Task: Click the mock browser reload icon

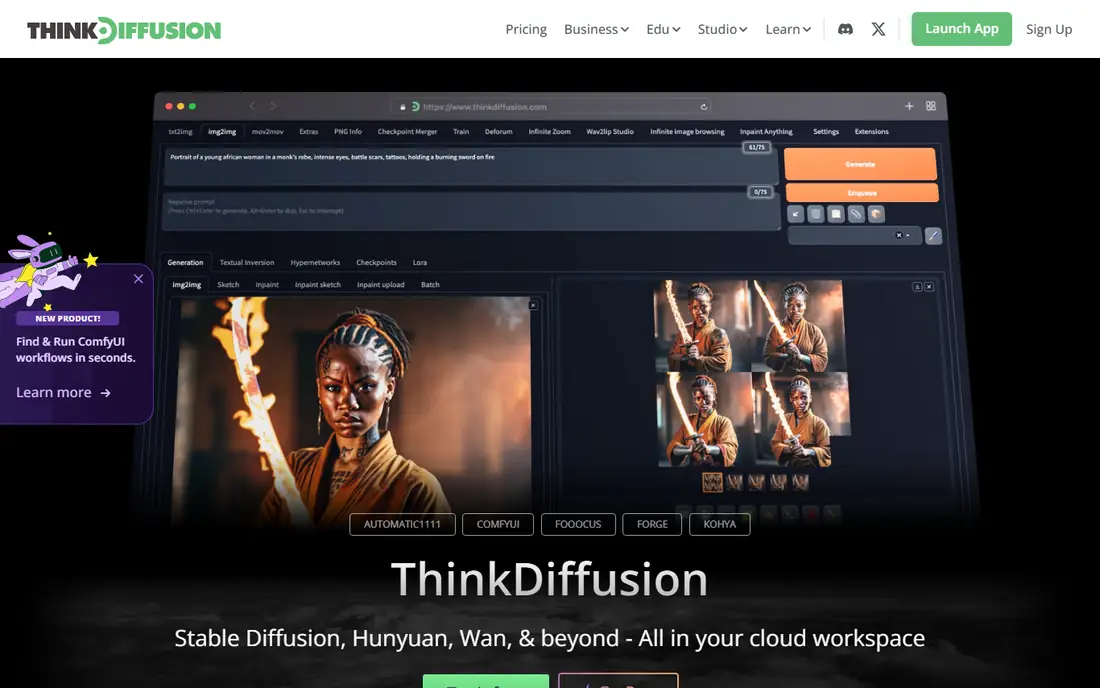Action: (704, 107)
